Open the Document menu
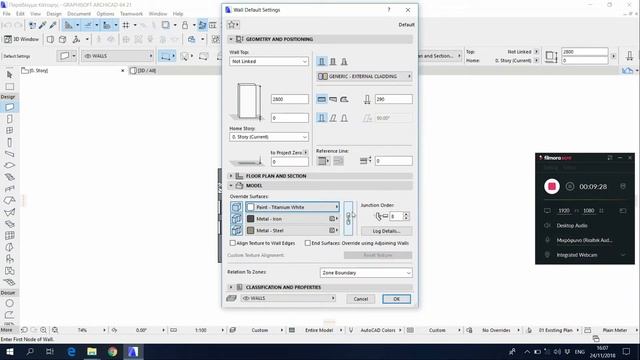The height and width of the screenshot is (360, 640). click(79, 14)
